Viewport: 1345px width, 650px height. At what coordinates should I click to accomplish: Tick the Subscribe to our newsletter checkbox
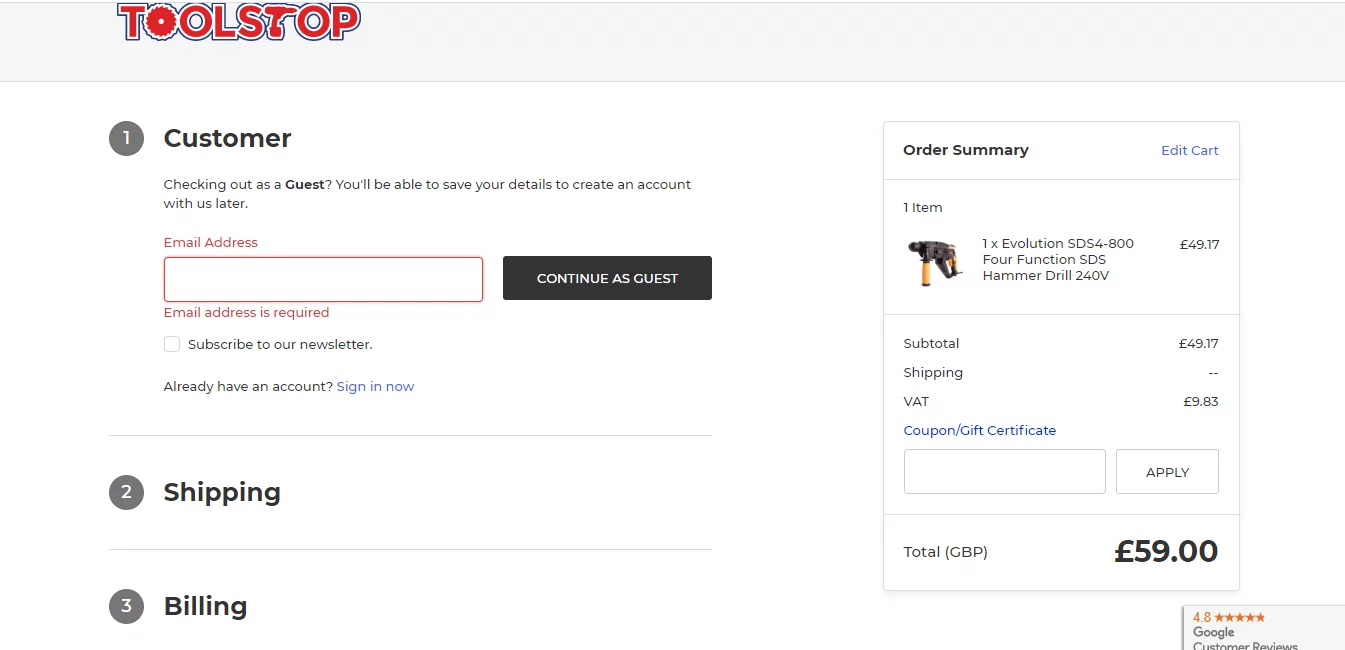click(x=172, y=344)
